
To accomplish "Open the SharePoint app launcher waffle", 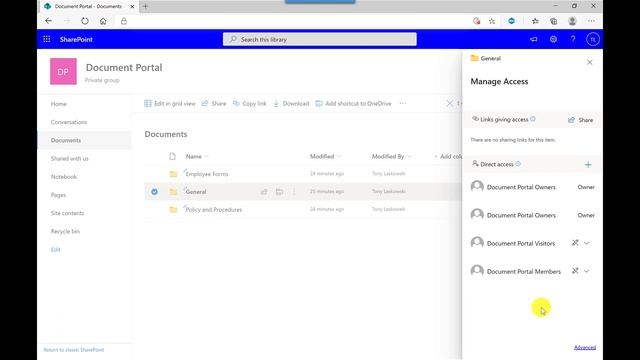I will coord(47,39).
